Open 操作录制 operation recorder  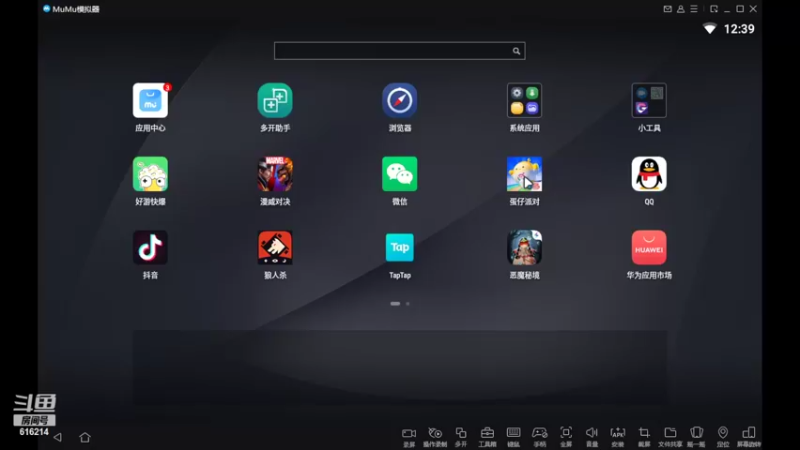click(x=435, y=437)
